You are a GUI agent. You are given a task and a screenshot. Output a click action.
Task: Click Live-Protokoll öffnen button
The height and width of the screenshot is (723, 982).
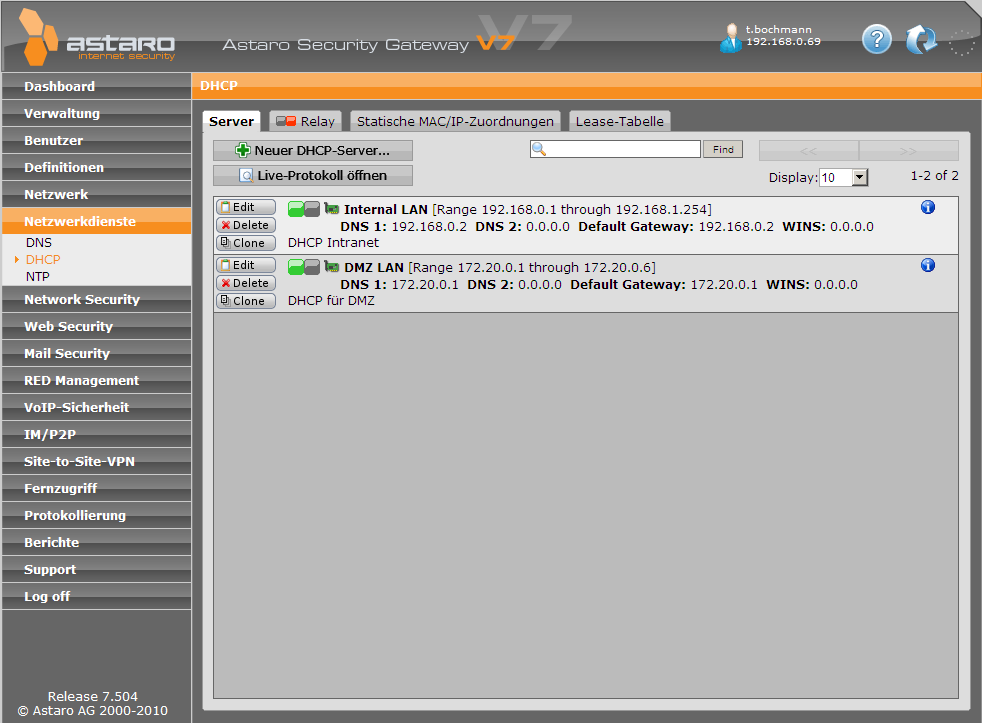coord(313,175)
